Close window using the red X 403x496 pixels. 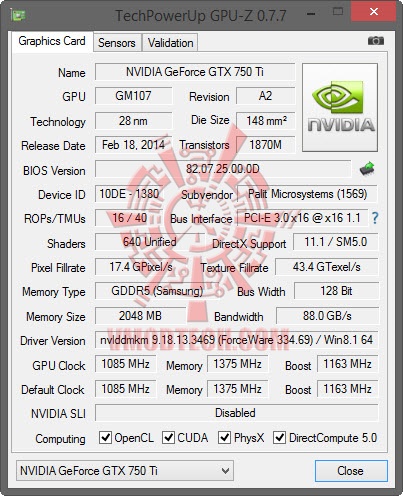point(374,12)
